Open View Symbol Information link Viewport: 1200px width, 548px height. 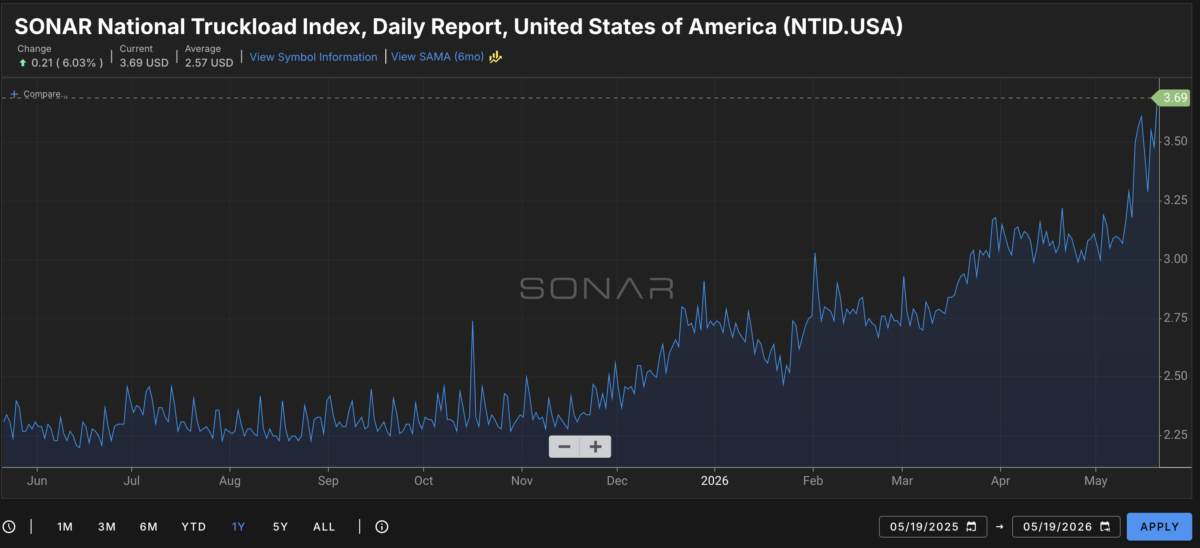(x=314, y=57)
